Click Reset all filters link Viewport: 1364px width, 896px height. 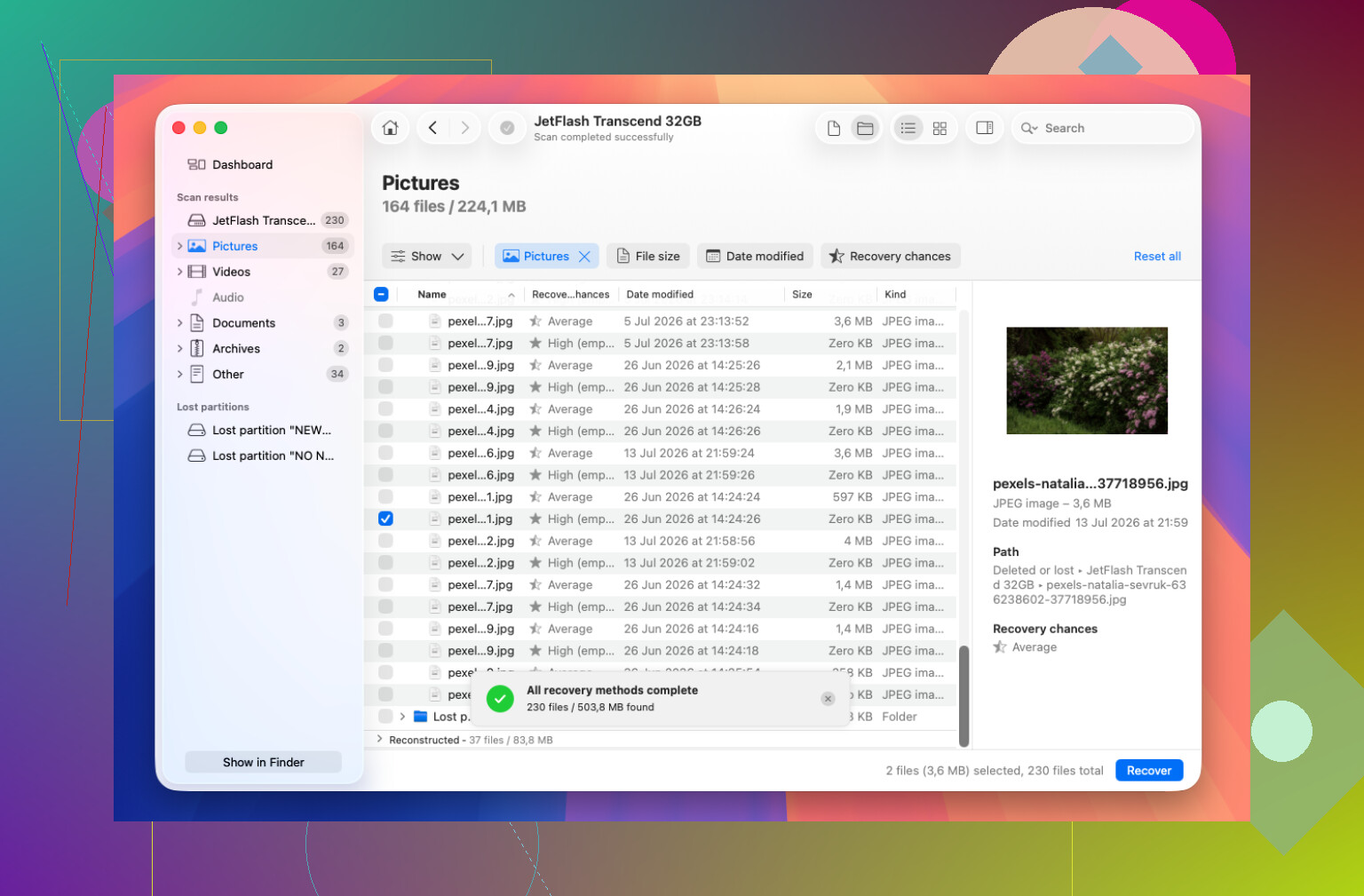point(1157,256)
